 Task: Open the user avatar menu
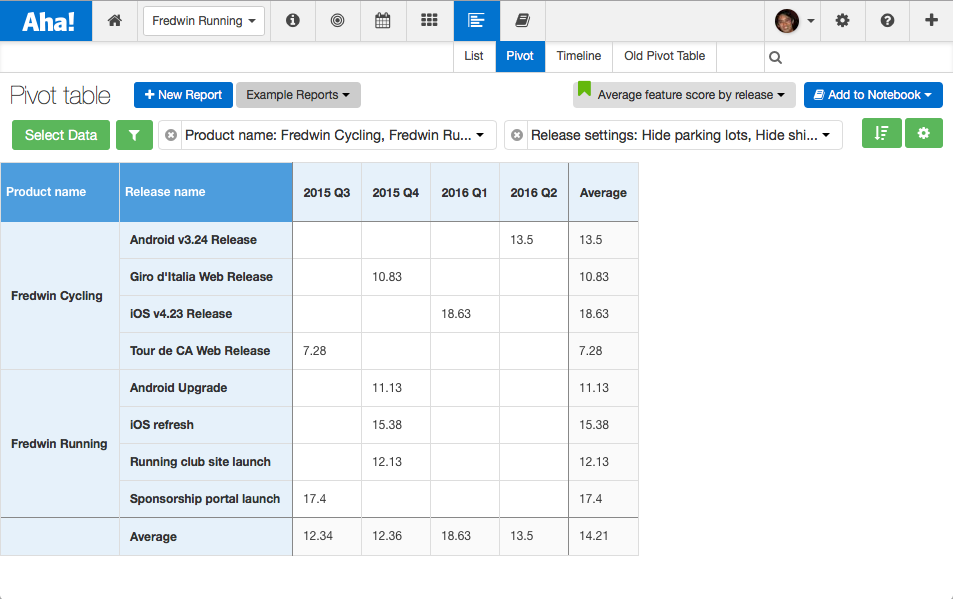click(x=794, y=21)
